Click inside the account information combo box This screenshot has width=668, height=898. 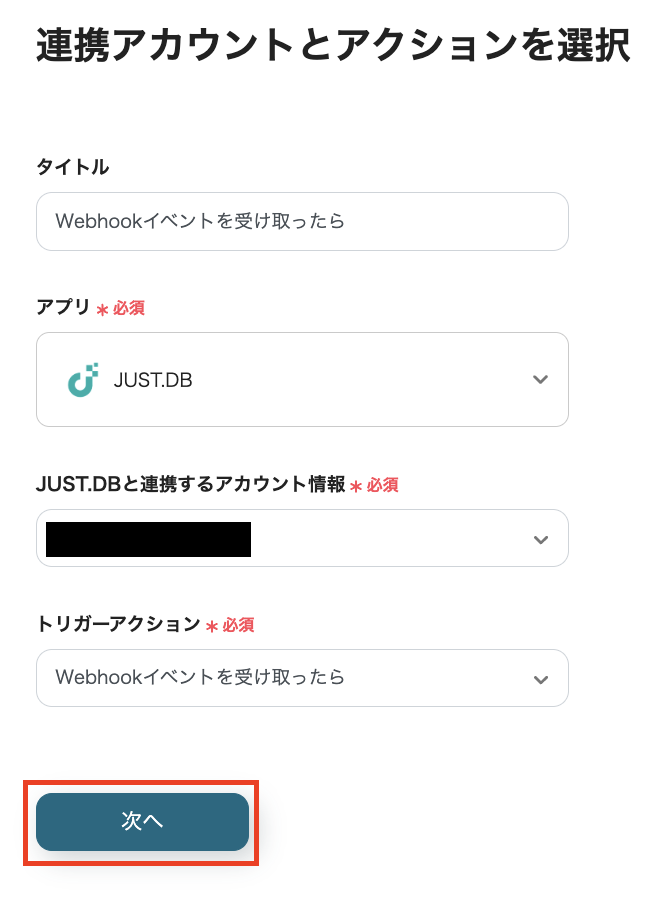(x=300, y=538)
